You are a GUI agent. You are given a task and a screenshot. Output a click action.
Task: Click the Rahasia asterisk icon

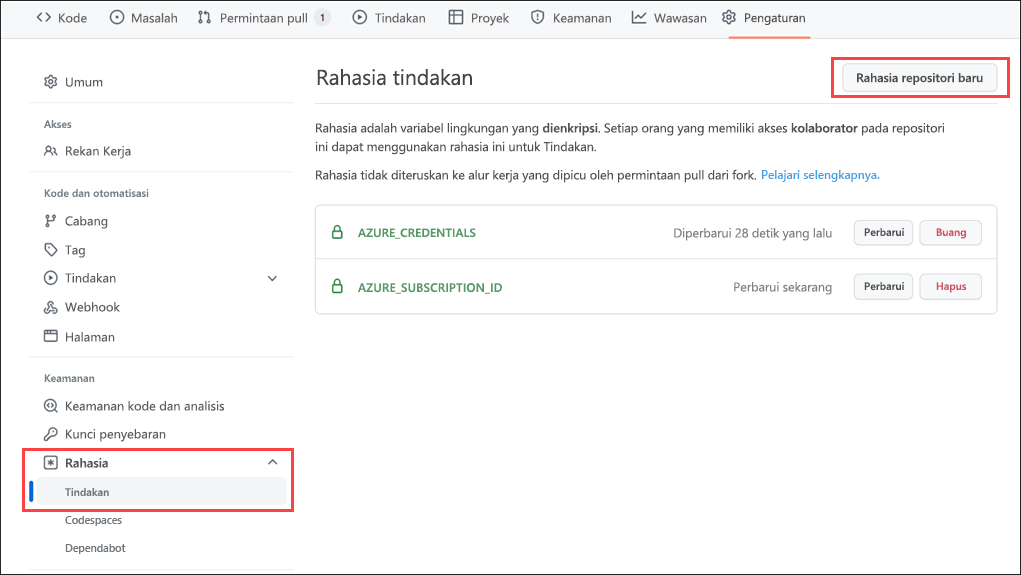point(51,462)
